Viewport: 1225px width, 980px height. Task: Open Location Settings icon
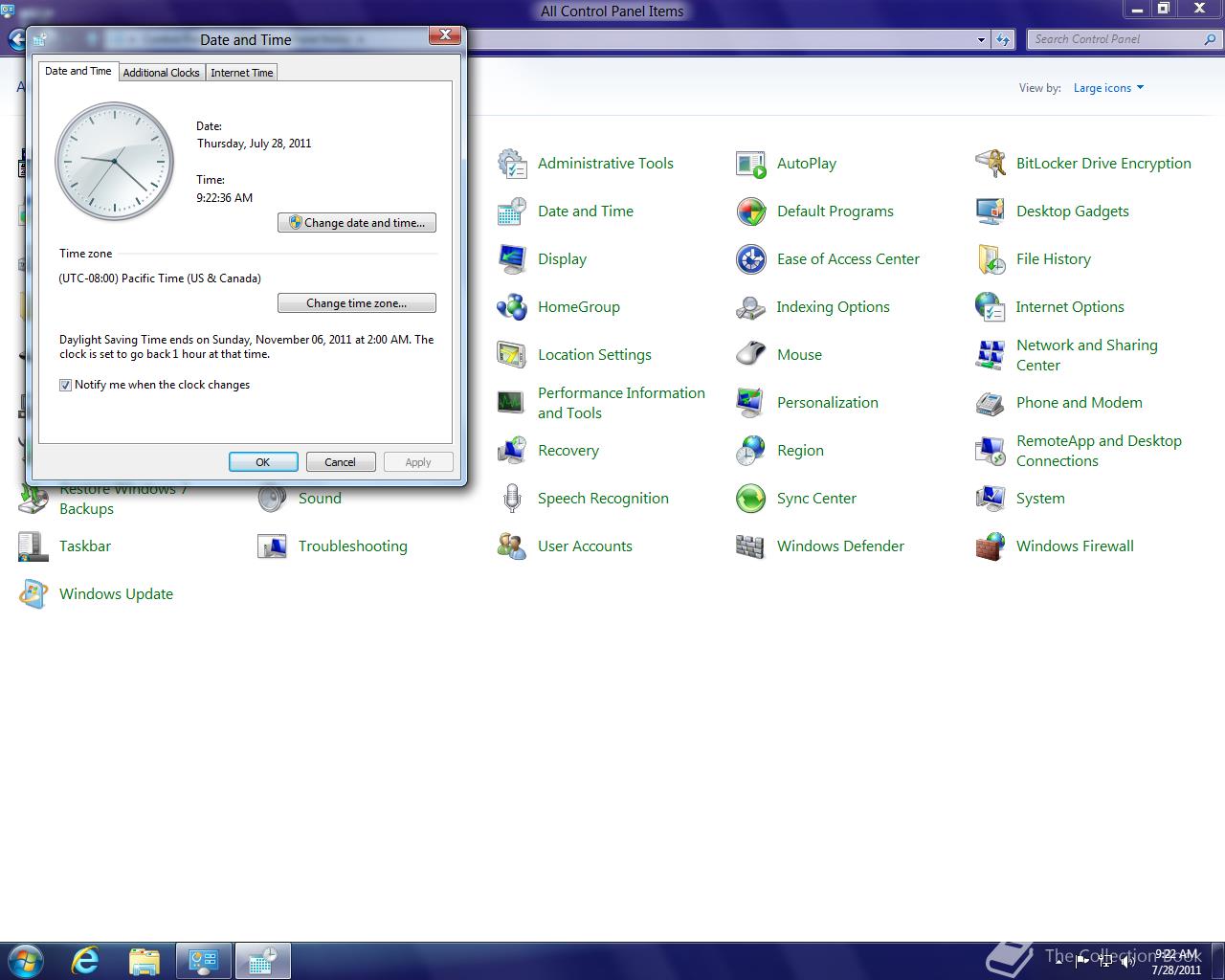pos(512,355)
